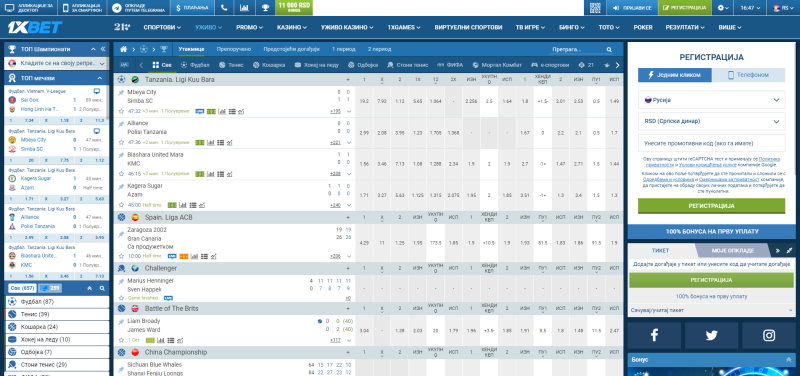Switch to the МОЈЕ ОПКЛАДЕ tab

tap(733, 250)
